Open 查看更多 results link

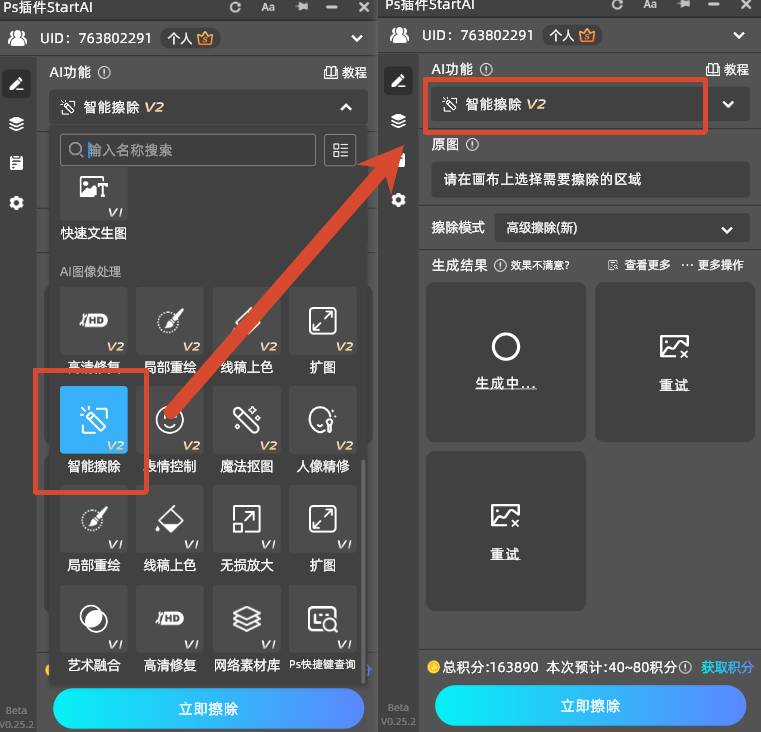pyautogui.click(x=639, y=265)
